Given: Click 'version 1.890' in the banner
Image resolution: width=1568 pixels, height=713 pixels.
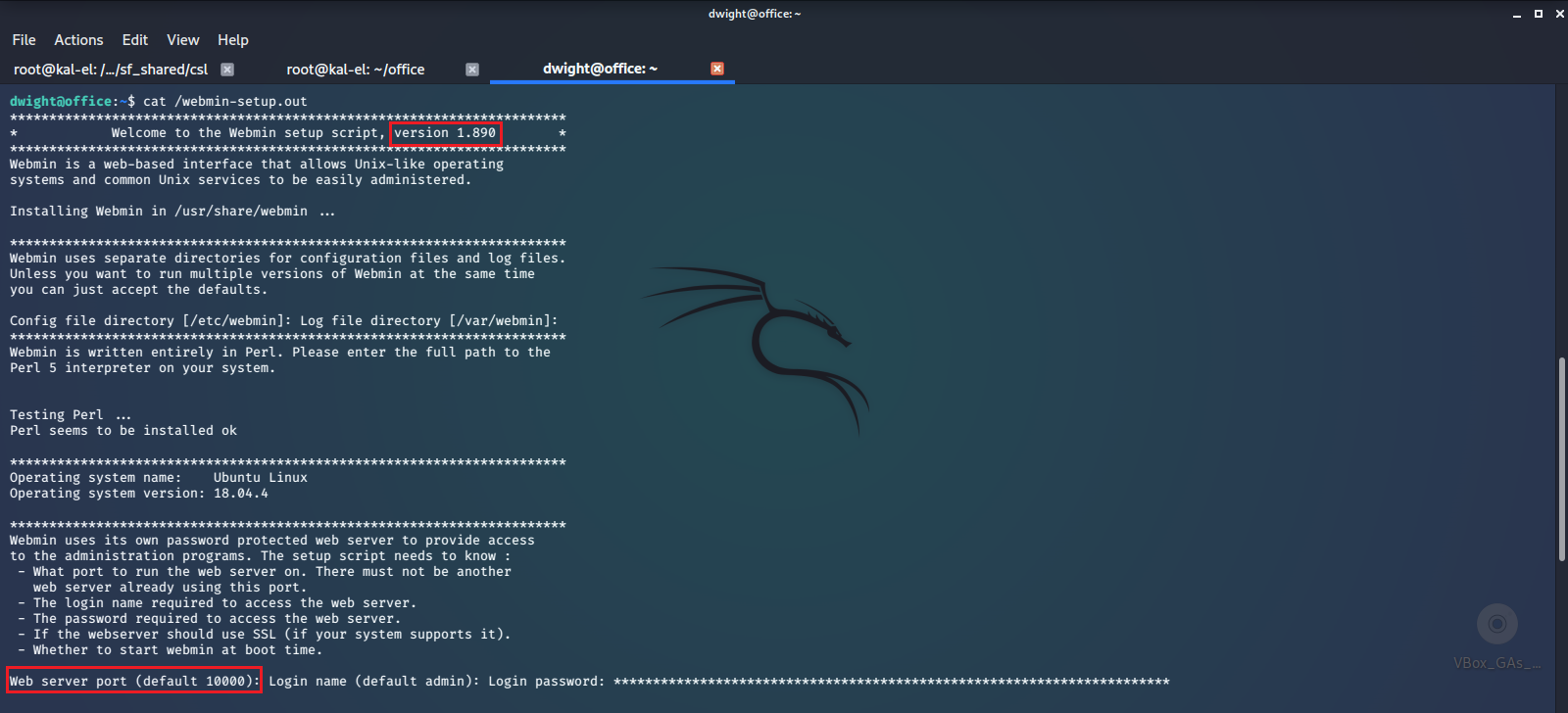Looking at the screenshot, I should [x=445, y=132].
